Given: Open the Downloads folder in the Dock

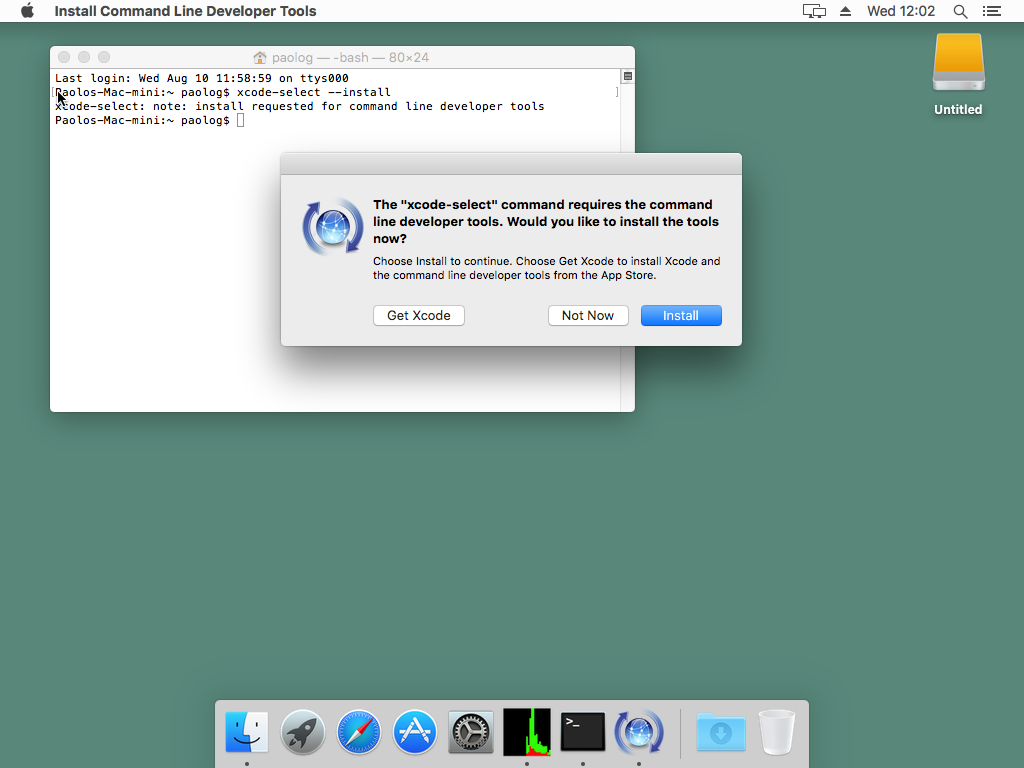Looking at the screenshot, I should coord(721,732).
